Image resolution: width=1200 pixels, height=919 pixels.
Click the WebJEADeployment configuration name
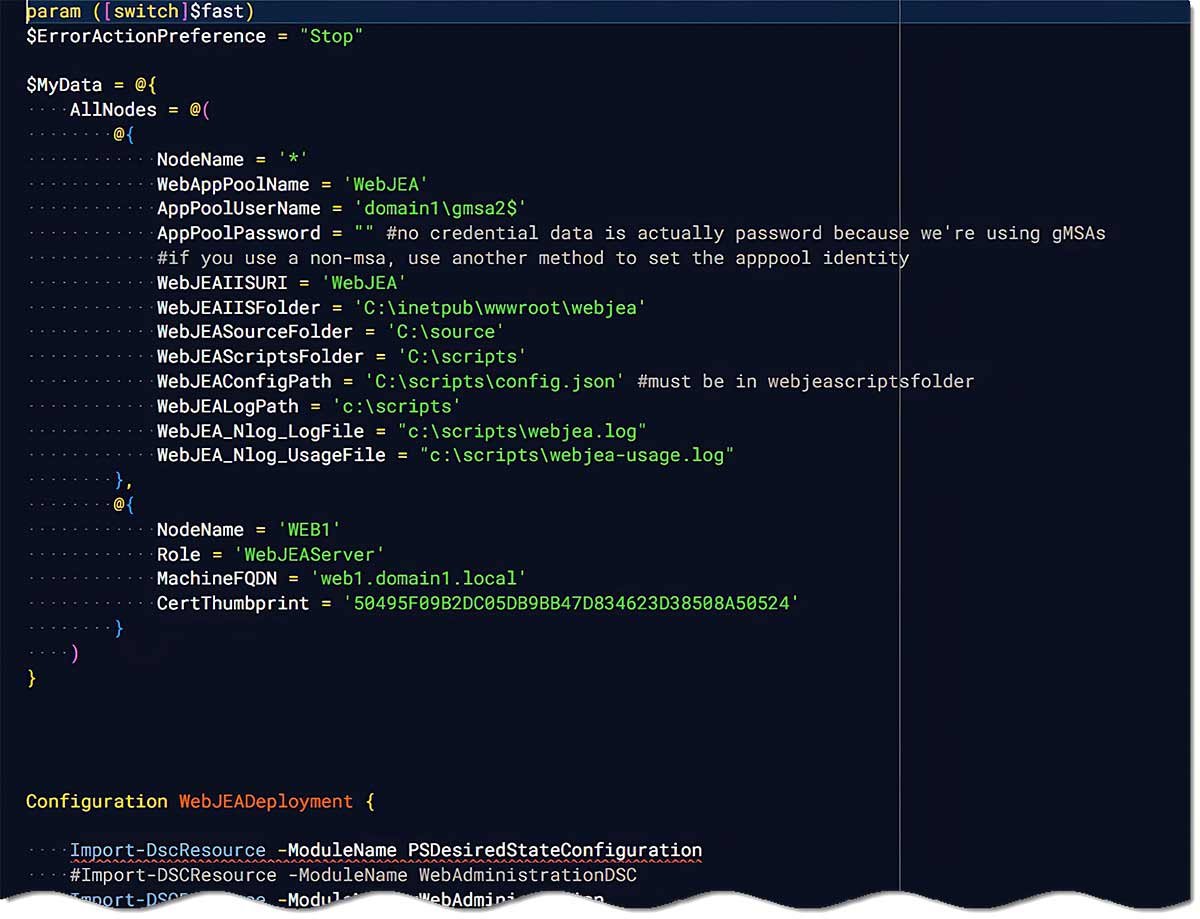tap(265, 801)
